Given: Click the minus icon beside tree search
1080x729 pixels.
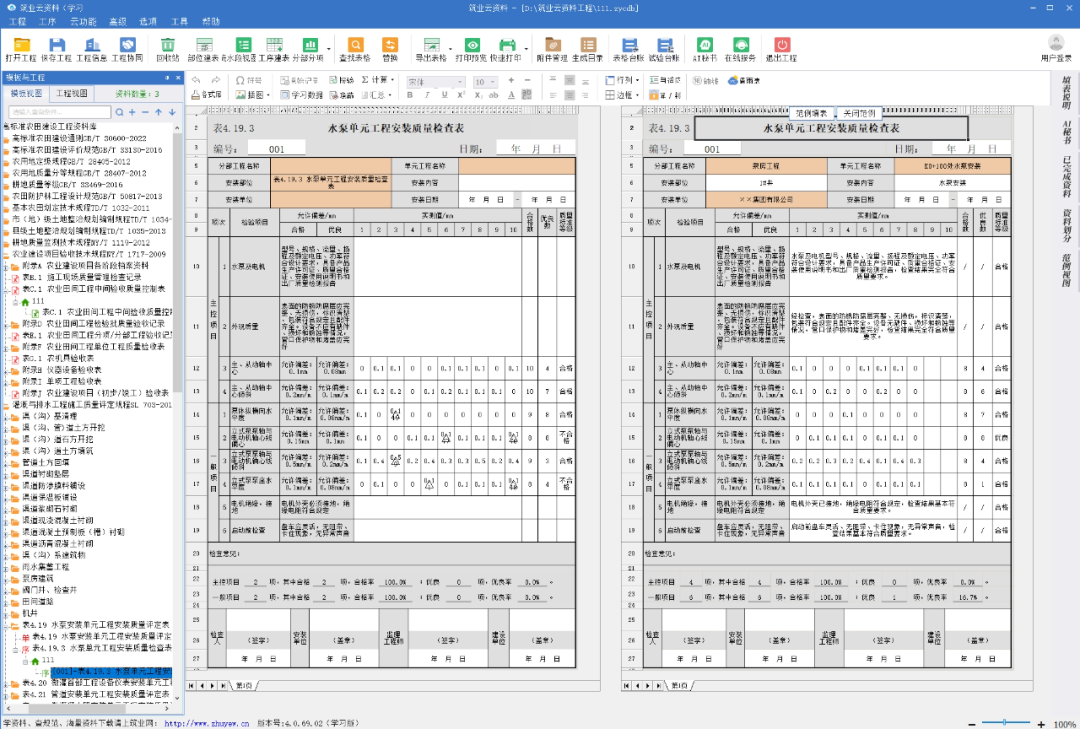Looking at the screenshot, I should pyautogui.click(x=145, y=112).
